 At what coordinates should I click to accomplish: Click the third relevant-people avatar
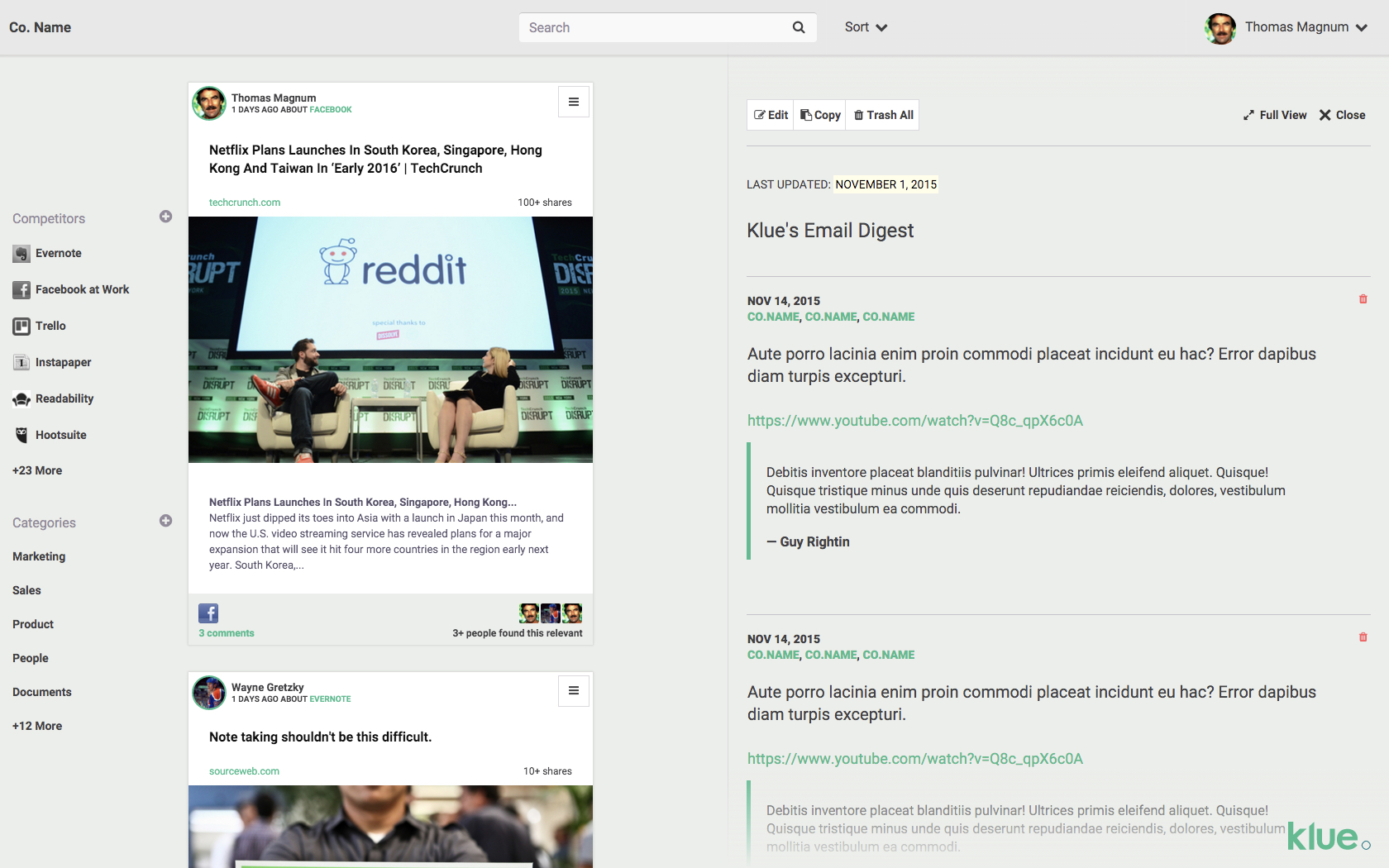click(x=572, y=613)
